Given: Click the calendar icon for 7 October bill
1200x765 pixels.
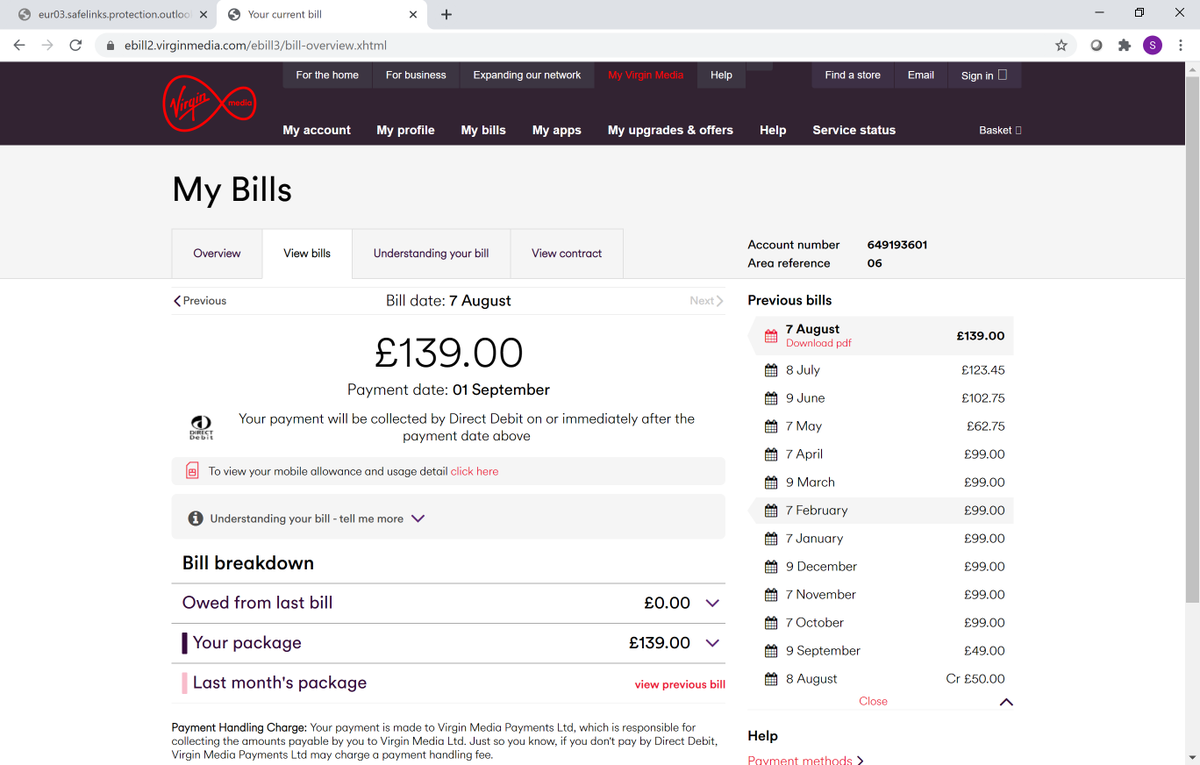Looking at the screenshot, I should tap(771, 622).
